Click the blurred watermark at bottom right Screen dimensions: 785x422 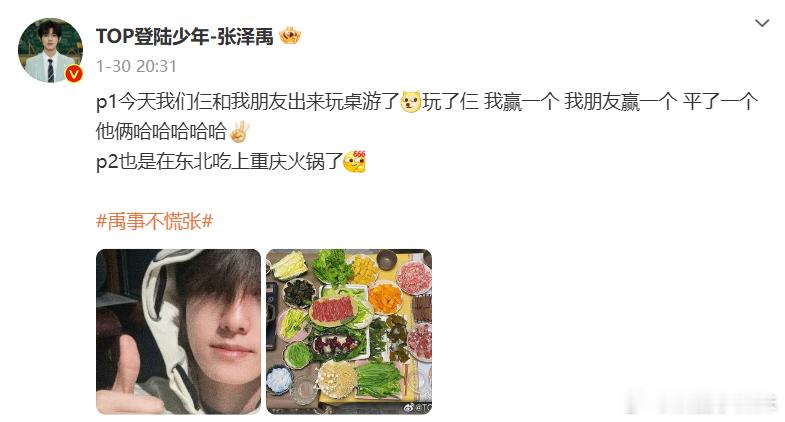click(701, 402)
